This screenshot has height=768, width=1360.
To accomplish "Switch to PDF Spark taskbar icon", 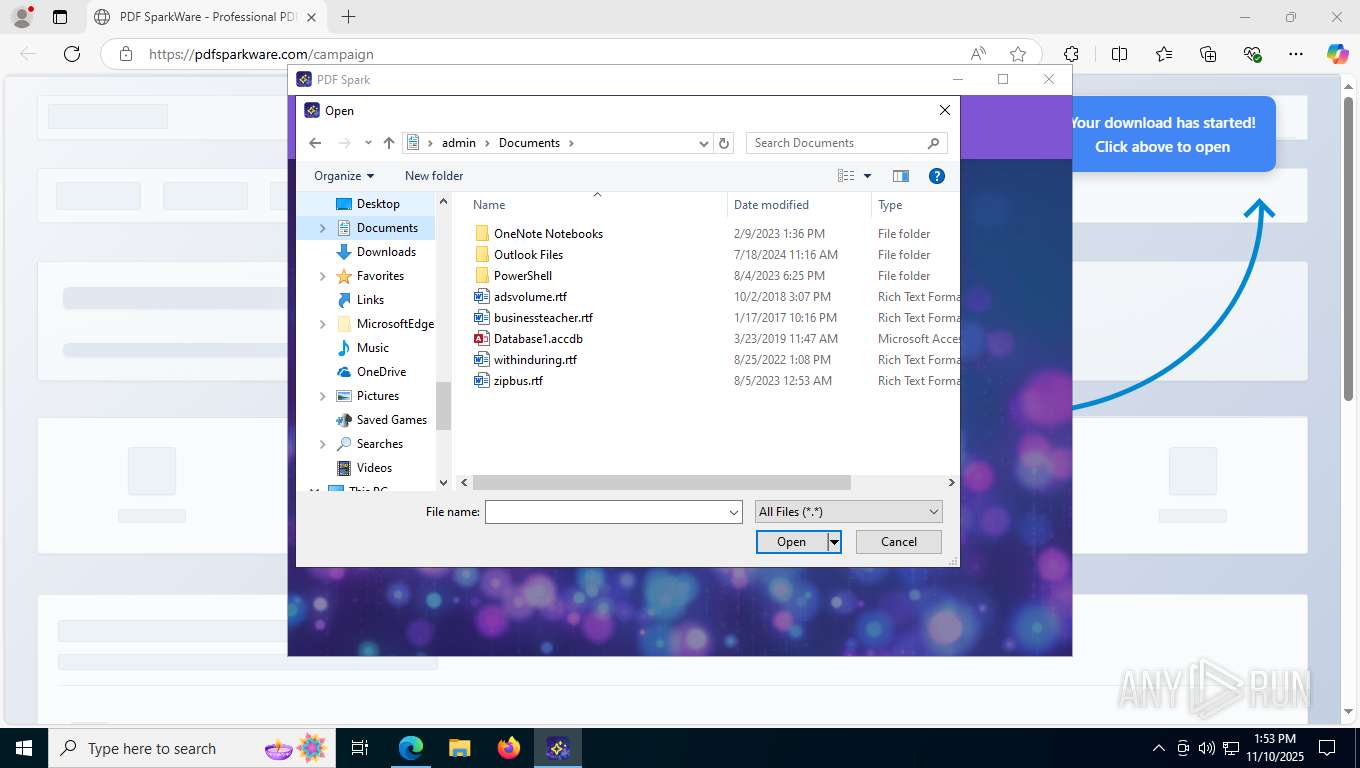I will 558,748.
